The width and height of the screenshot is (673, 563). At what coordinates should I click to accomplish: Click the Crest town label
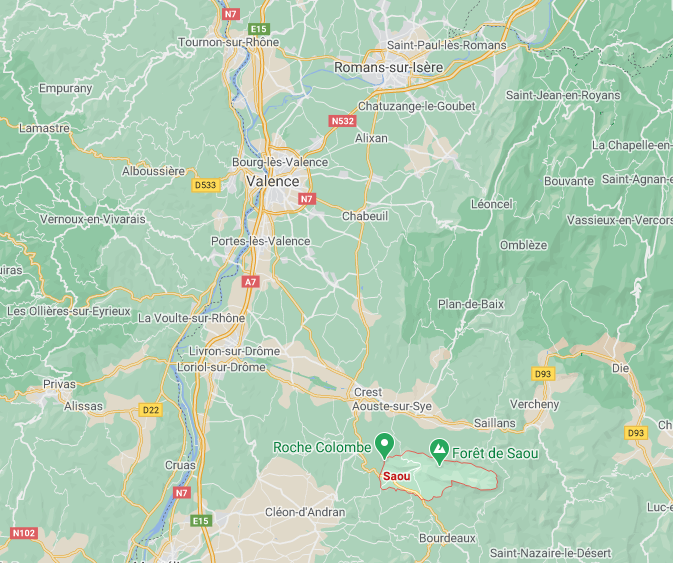click(368, 392)
